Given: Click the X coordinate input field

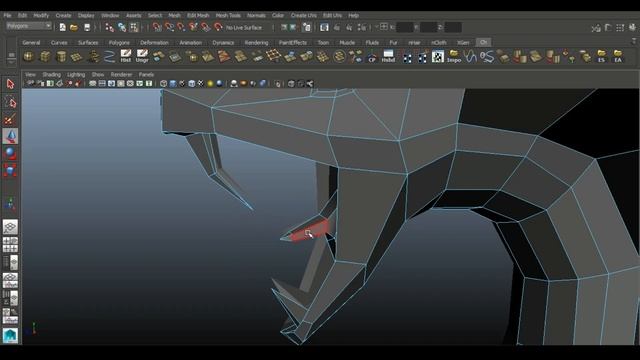Looking at the screenshot, I should pos(404,27).
